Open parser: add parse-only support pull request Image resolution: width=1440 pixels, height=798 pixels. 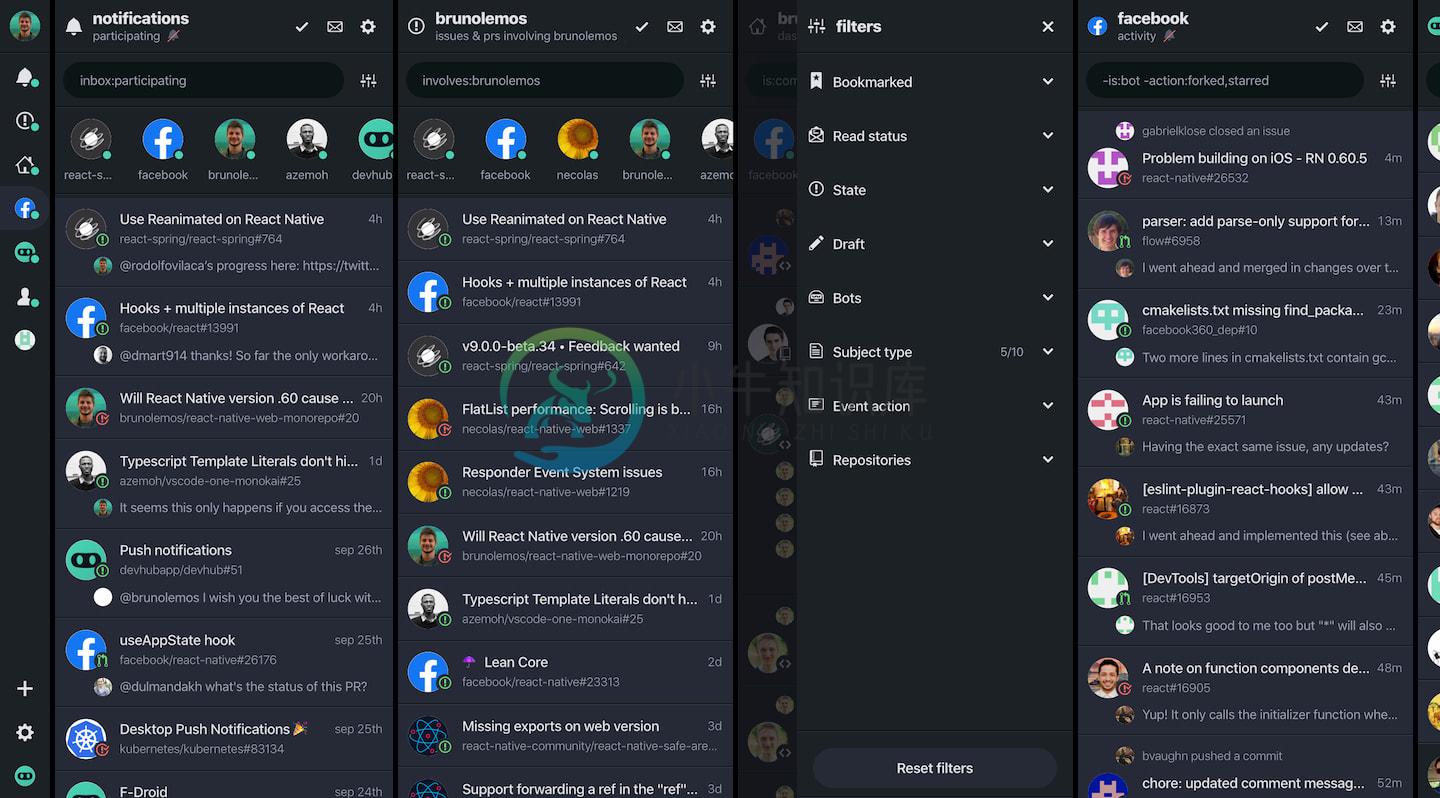point(1245,244)
